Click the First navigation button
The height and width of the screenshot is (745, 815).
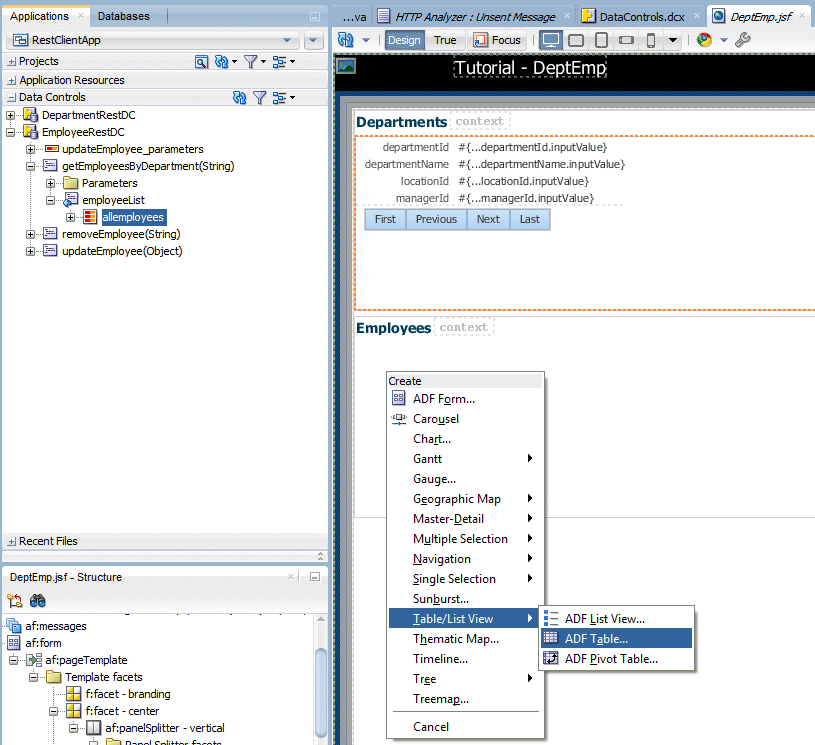(x=385, y=219)
